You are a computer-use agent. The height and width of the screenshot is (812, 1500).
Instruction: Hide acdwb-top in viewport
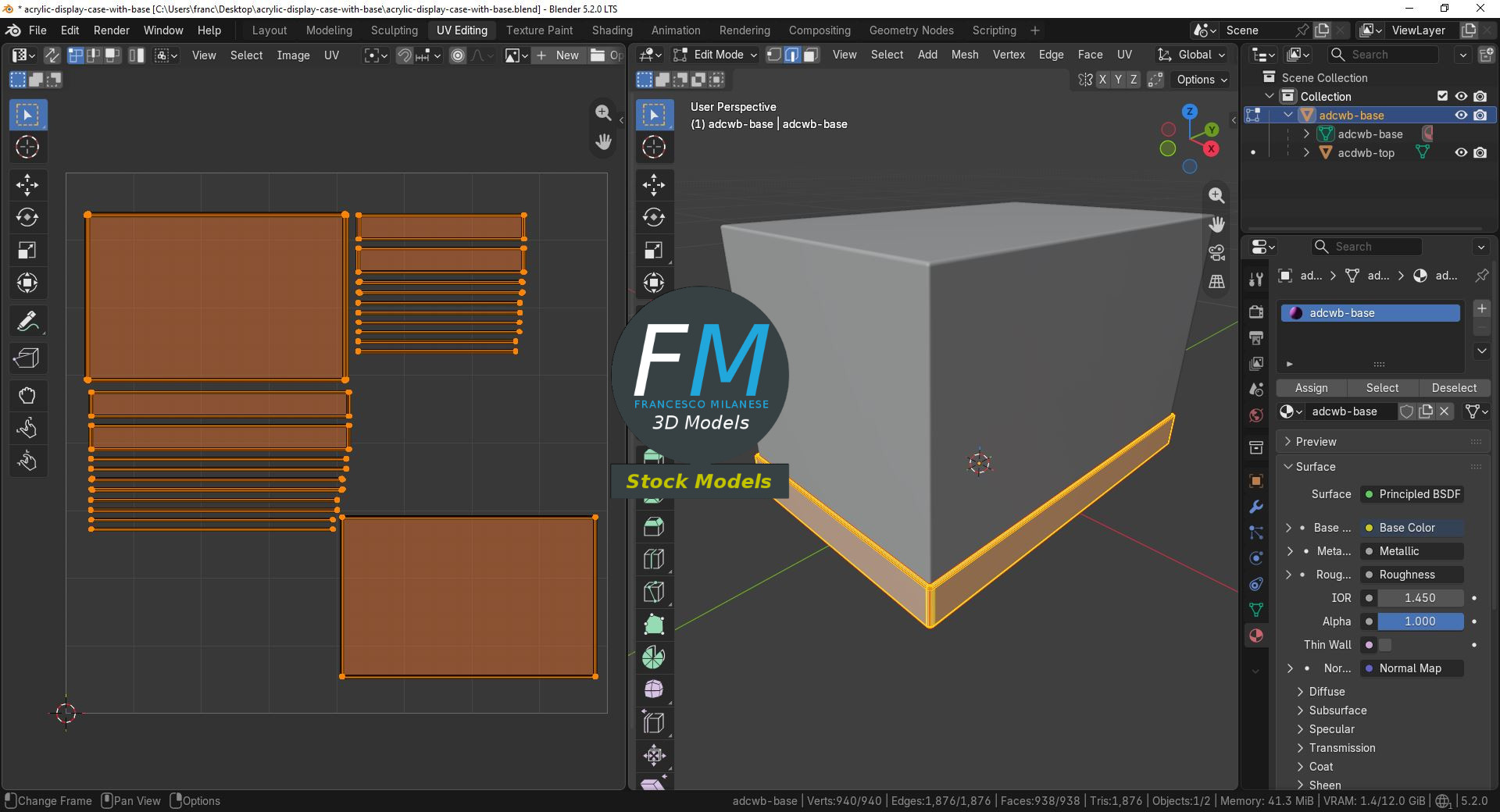1461,153
